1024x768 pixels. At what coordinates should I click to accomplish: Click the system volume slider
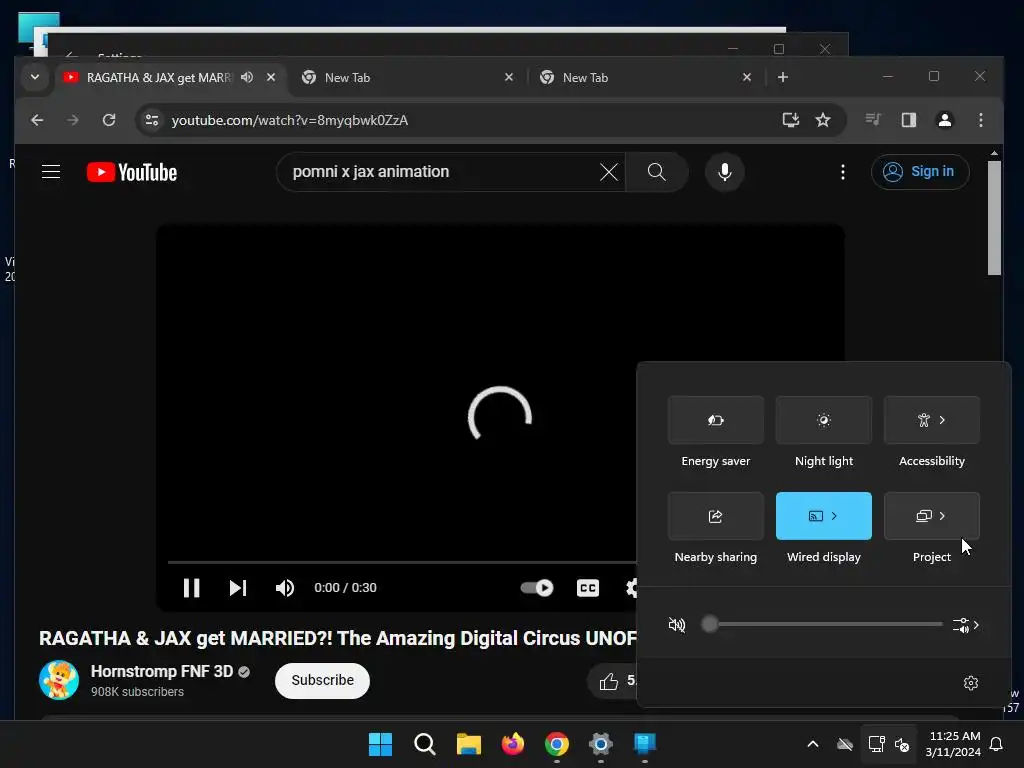[x=822, y=624]
